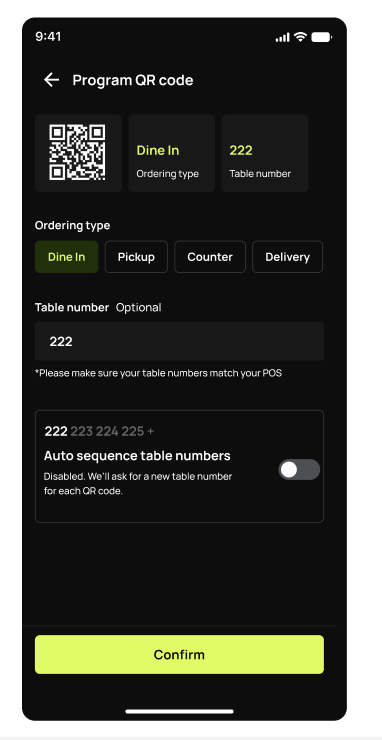Tap the home indicator bar at bottom
The image size is (382, 740).
click(179, 711)
